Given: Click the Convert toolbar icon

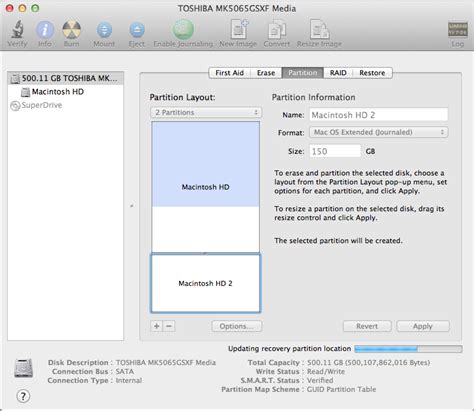Looking at the screenshot, I should coord(277,29).
